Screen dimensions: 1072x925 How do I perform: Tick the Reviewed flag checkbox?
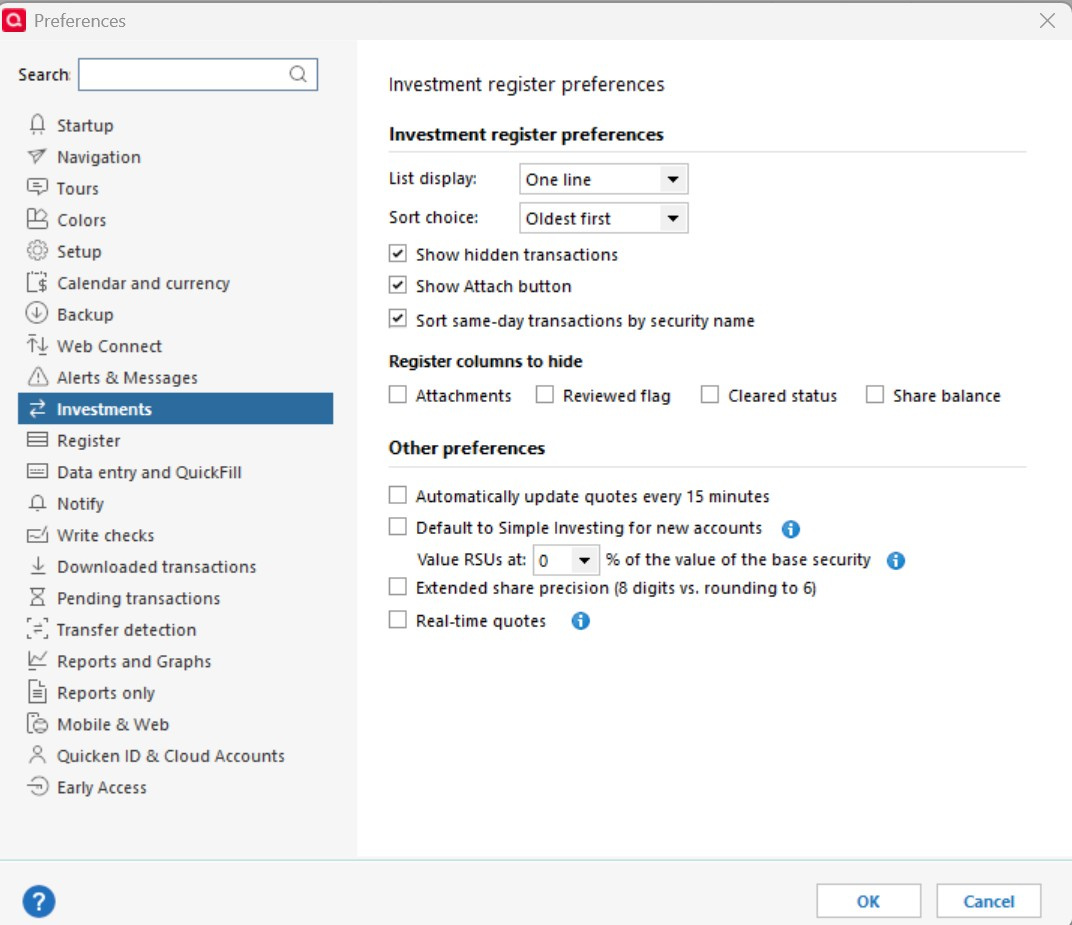[x=545, y=394]
